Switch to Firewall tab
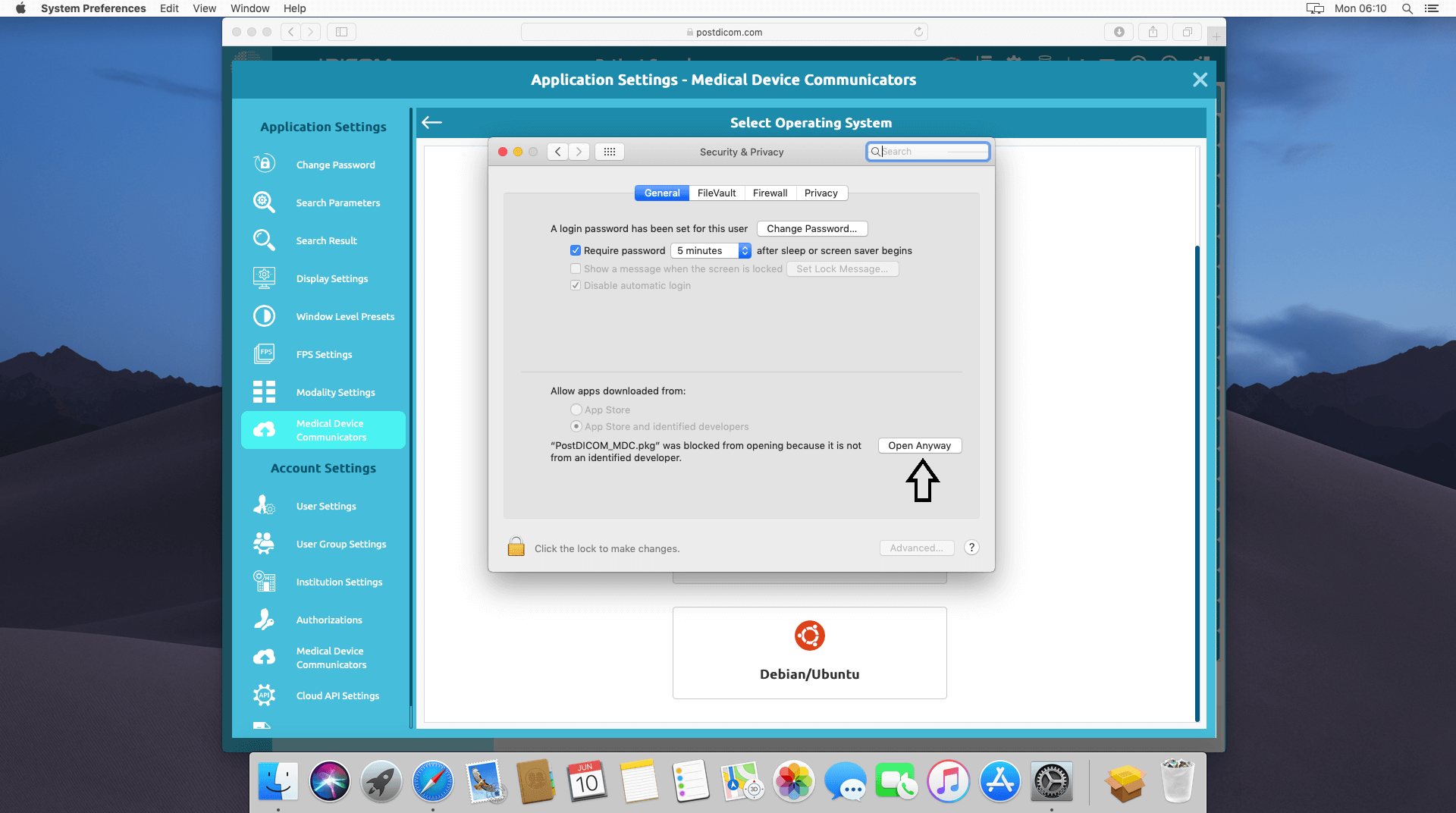This screenshot has height=813, width=1456. pyautogui.click(x=770, y=193)
